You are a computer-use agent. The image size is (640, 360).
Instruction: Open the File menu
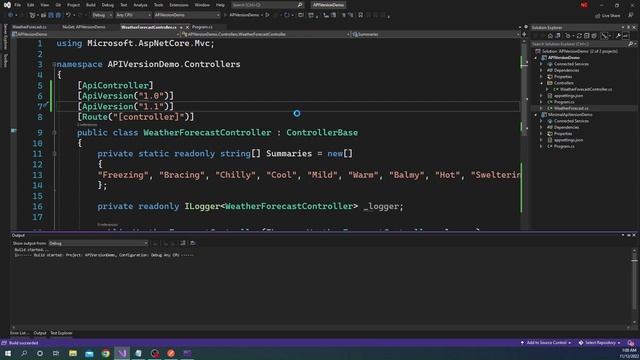point(18,5)
